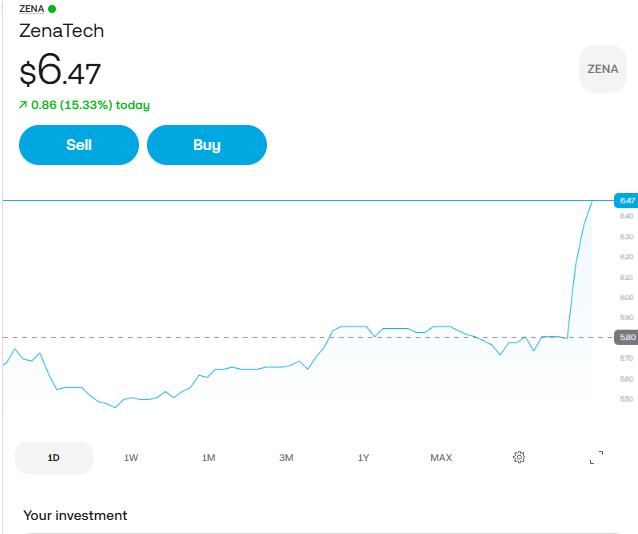This screenshot has height=534, width=638.
Task: Expand chart to fullscreen
Action: pos(596,457)
